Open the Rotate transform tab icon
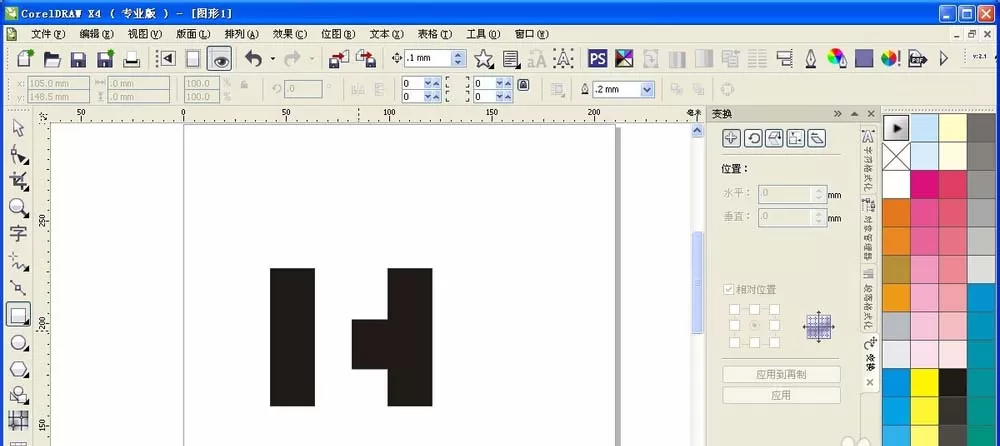Viewport: 1000px width, 446px height. [x=753, y=138]
